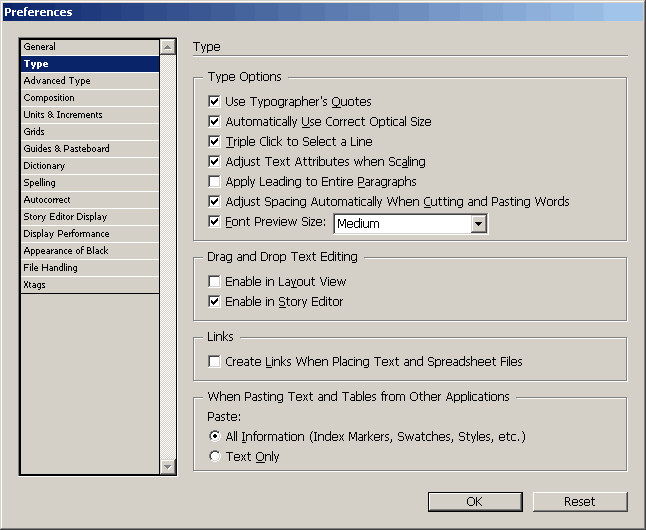
Task: Go to Appearance of Black preferences
Action: pos(90,251)
